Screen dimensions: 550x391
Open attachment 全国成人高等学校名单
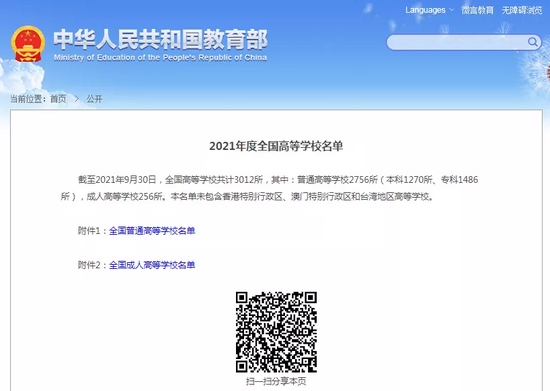pyautogui.click(x=152, y=265)
